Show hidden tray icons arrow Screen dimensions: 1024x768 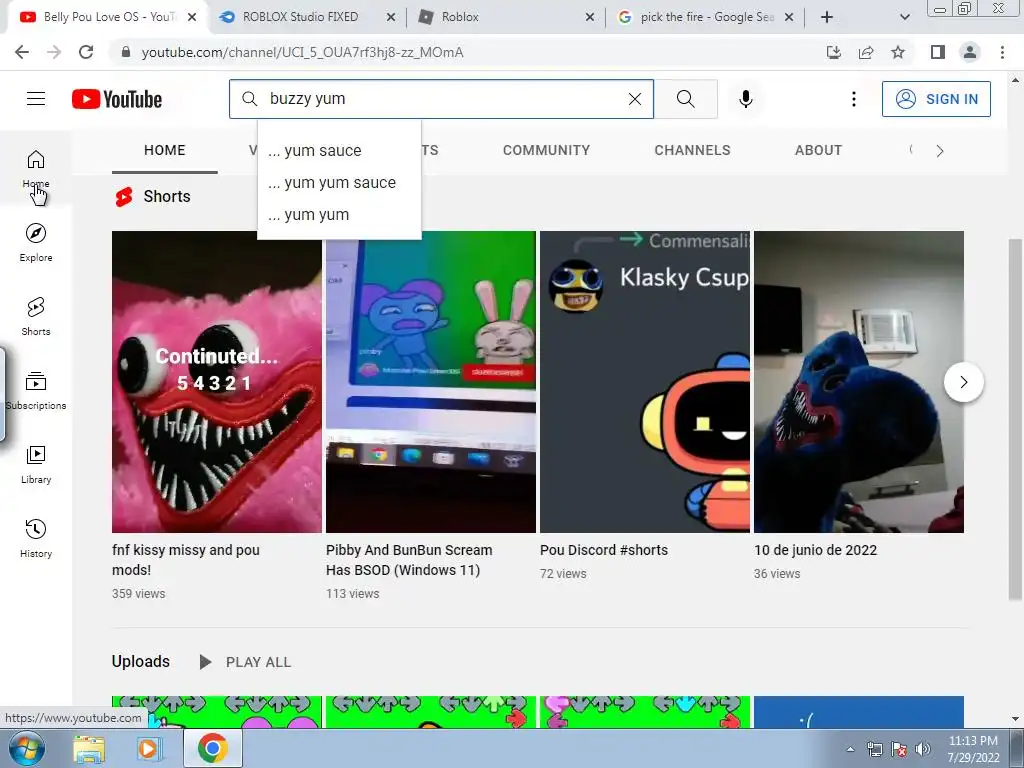point(850,749)
